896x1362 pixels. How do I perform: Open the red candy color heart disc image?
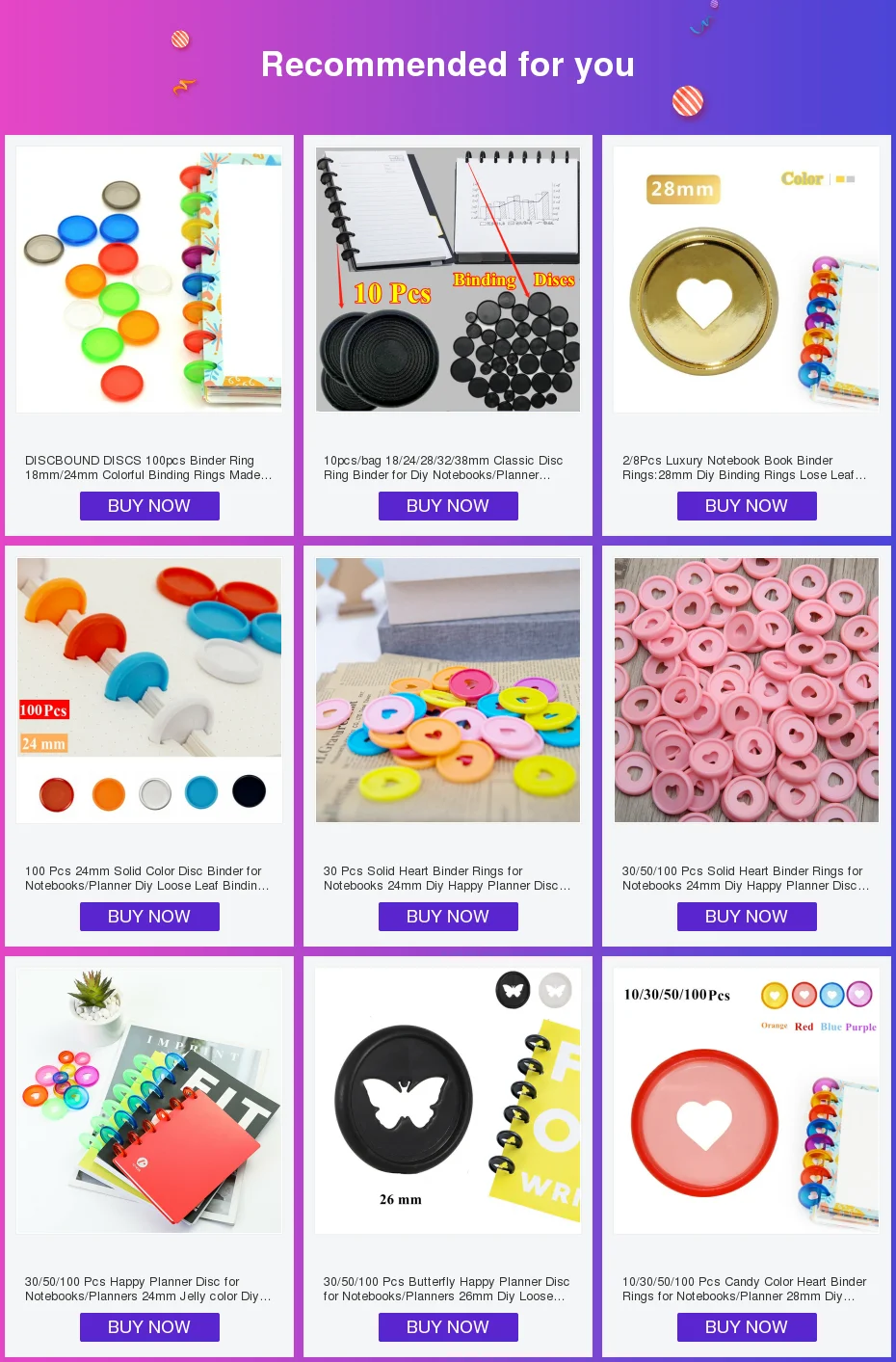747,1101
